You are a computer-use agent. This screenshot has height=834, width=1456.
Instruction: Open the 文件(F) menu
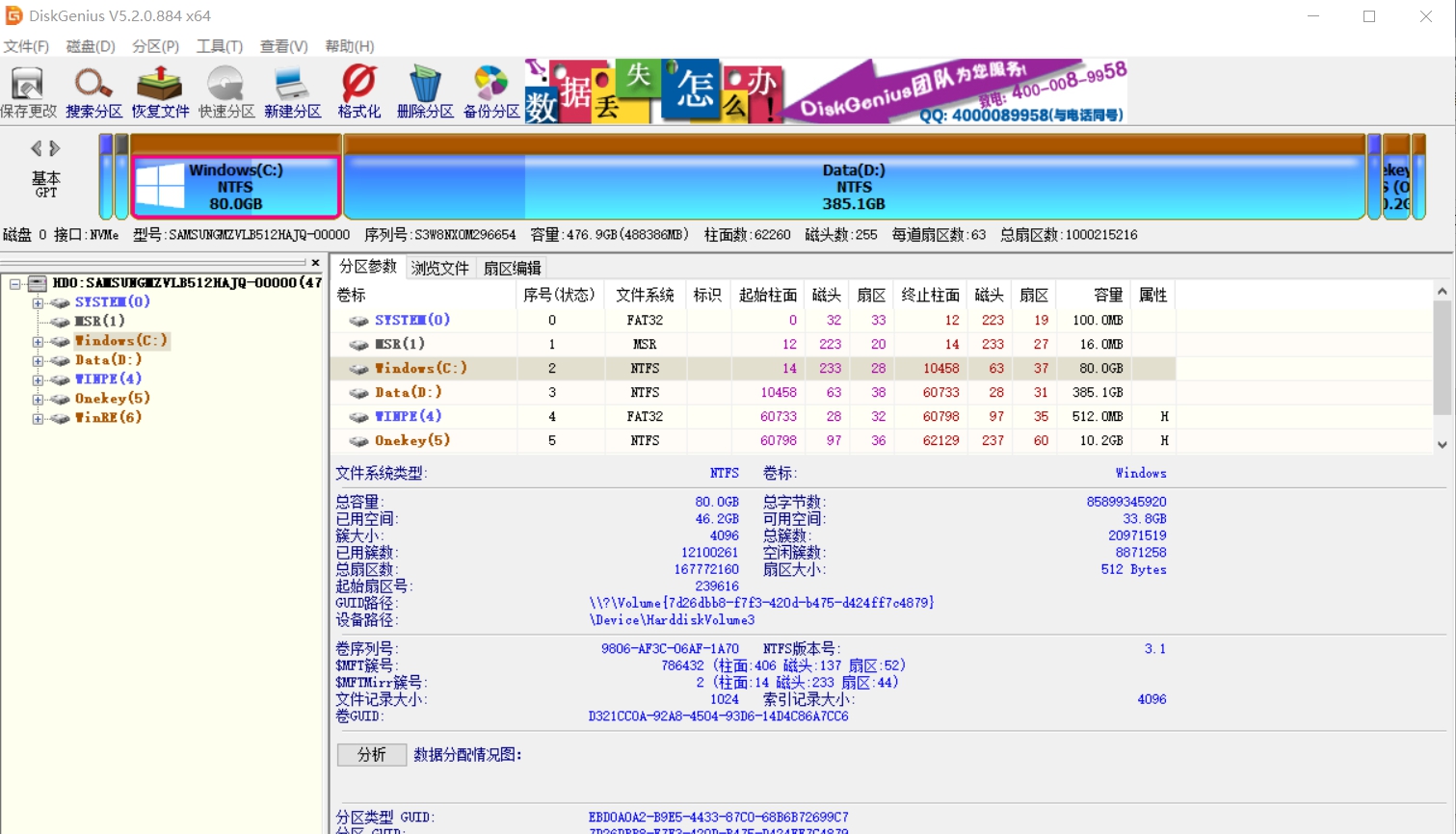tap(26, 46)
